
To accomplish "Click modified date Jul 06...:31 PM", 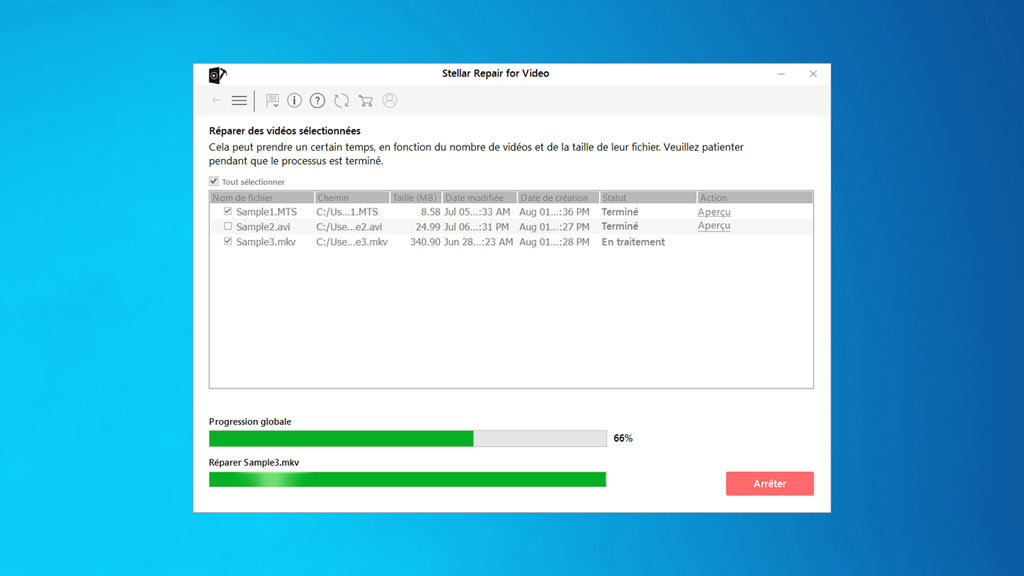I will (x=477, y=227).
